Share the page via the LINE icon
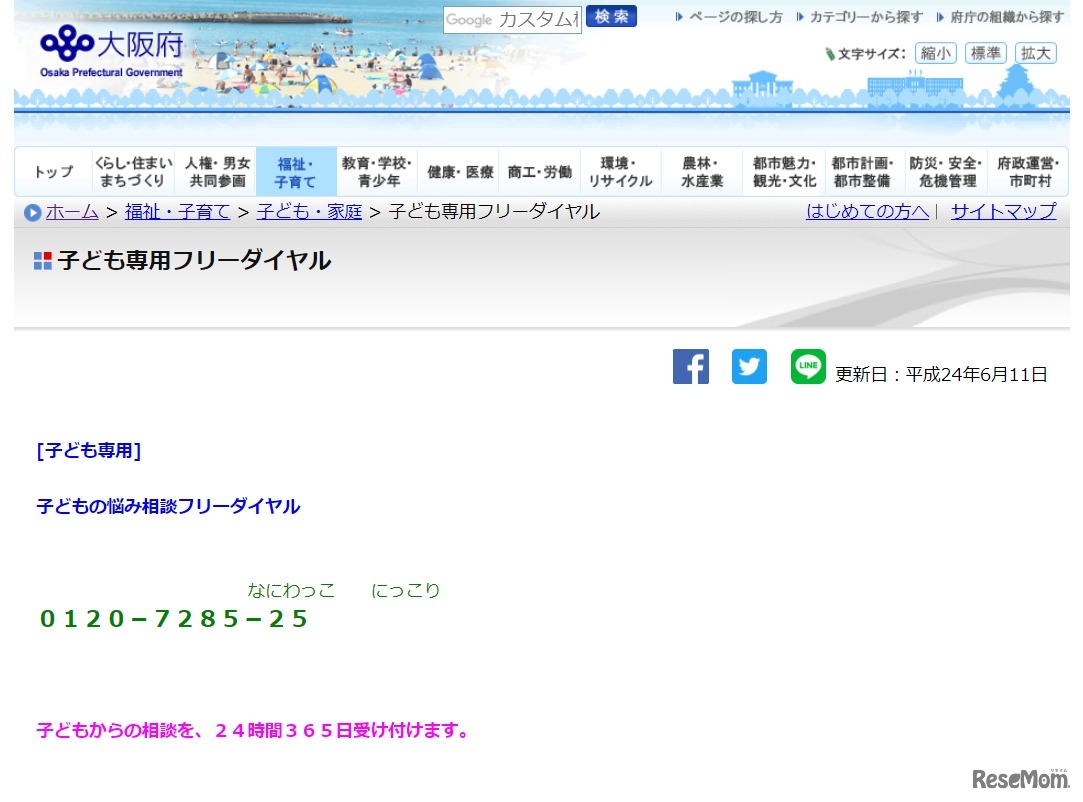1083x802 pixels. tap(808, 367)
